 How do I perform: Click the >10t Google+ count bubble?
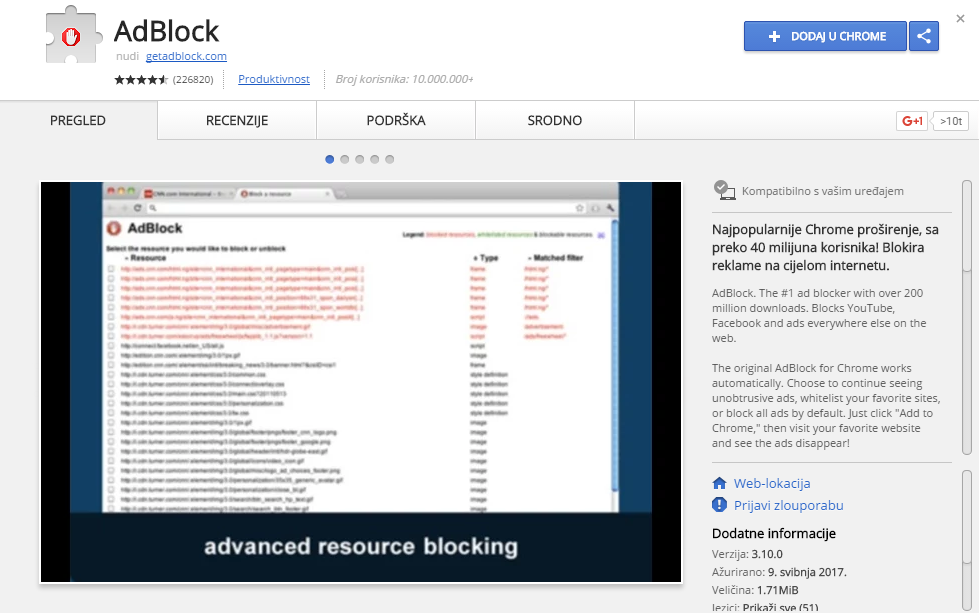(950, 121)
